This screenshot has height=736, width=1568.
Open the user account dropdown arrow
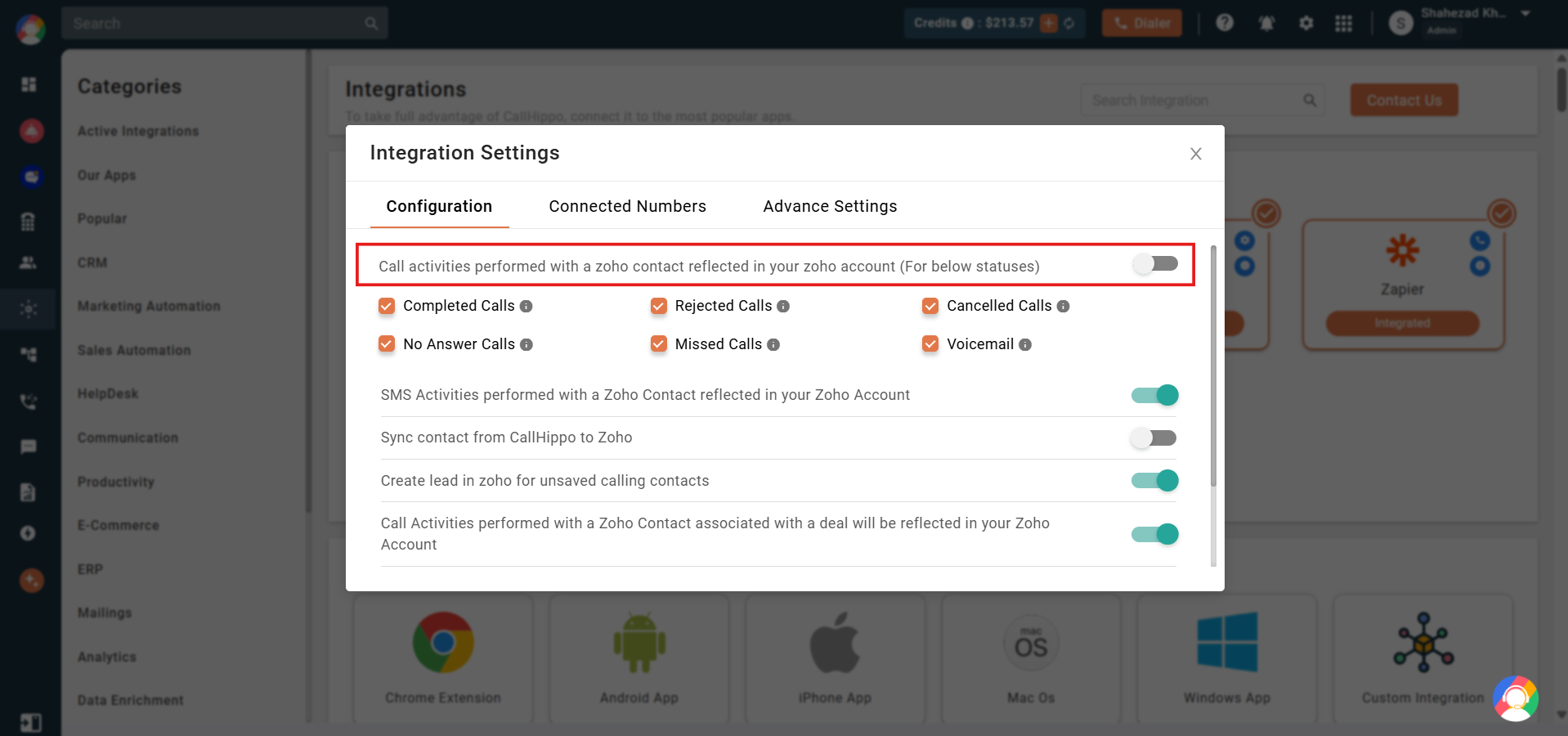pyautogui.click(x=1525, y=14)
